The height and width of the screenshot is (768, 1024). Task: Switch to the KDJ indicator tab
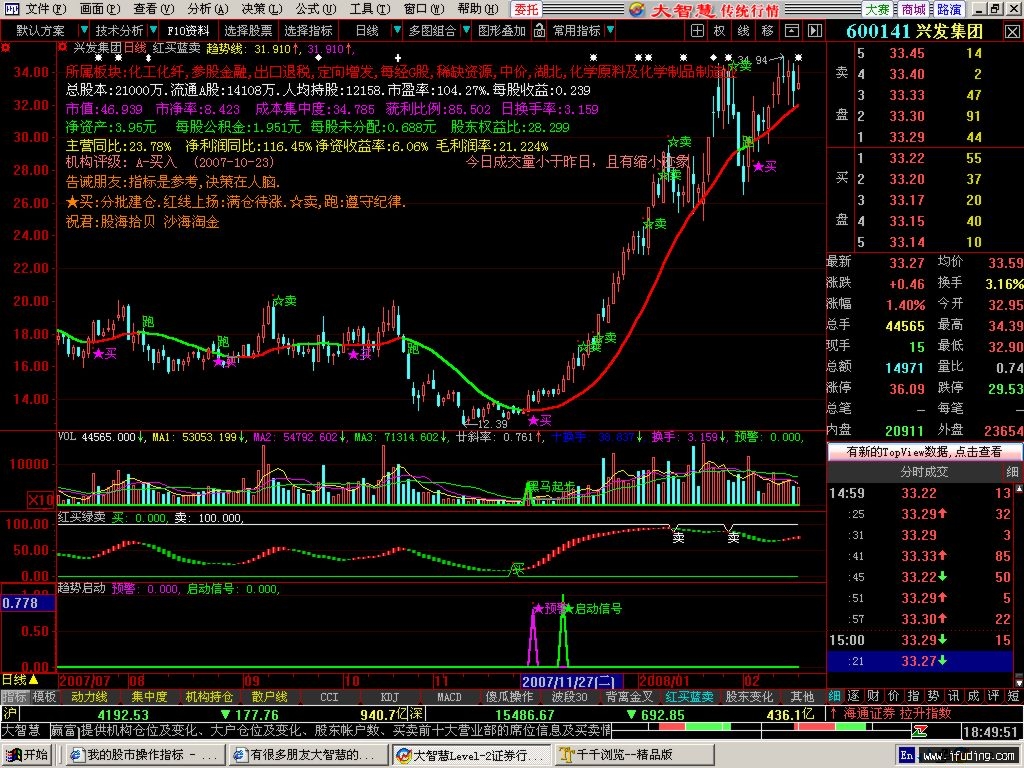click(x=389, y=697)
